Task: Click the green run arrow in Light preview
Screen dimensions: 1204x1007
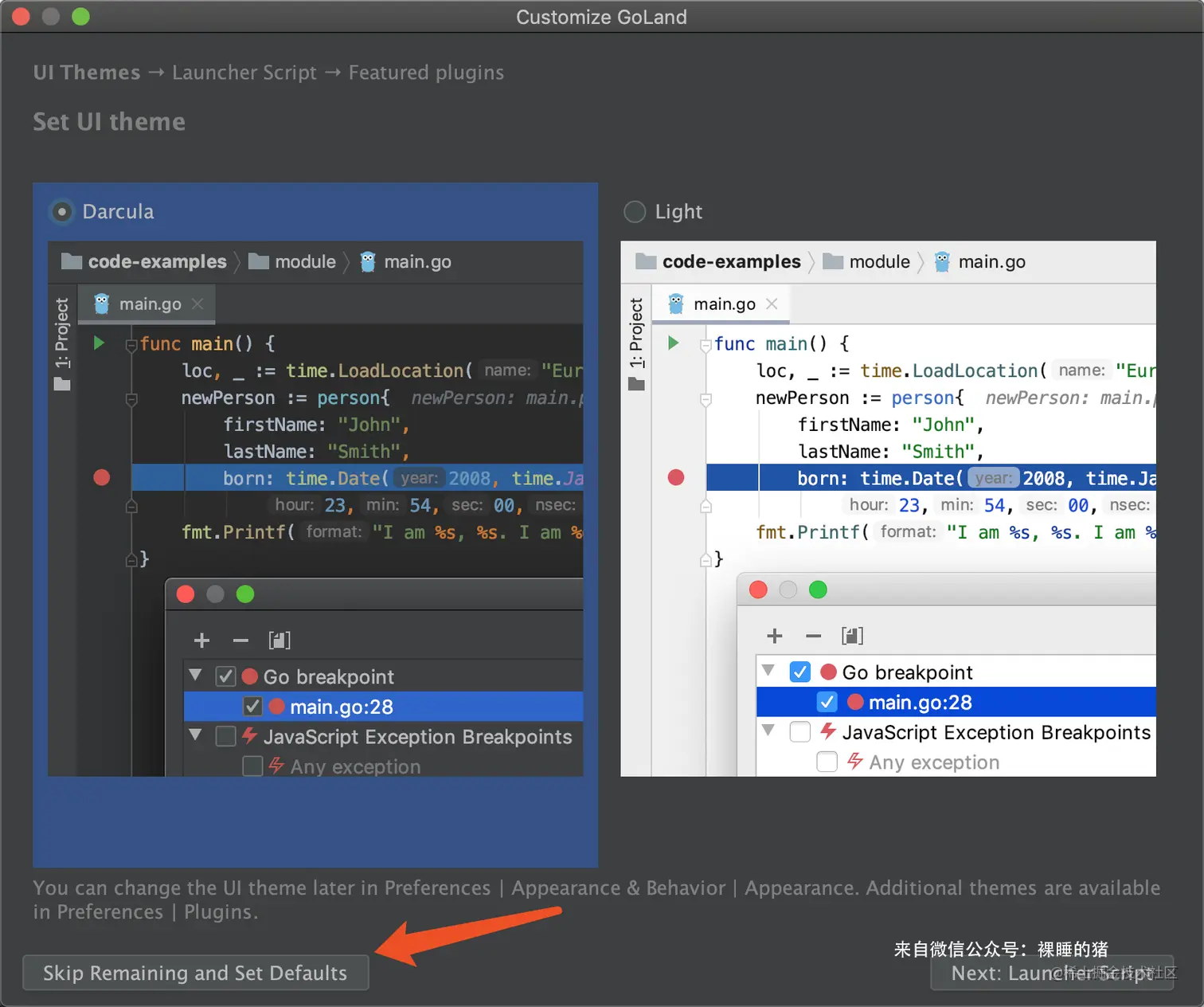Action: point(673,343)
